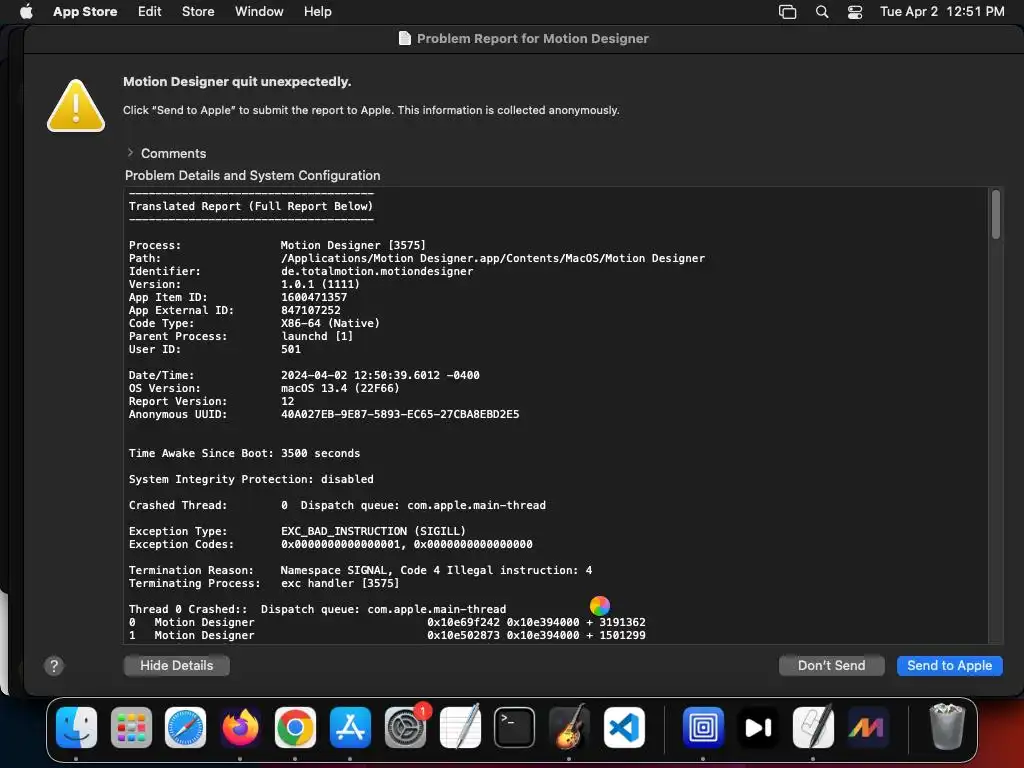
Task: Click the document icon in title bar
Action: coord(405,39)
